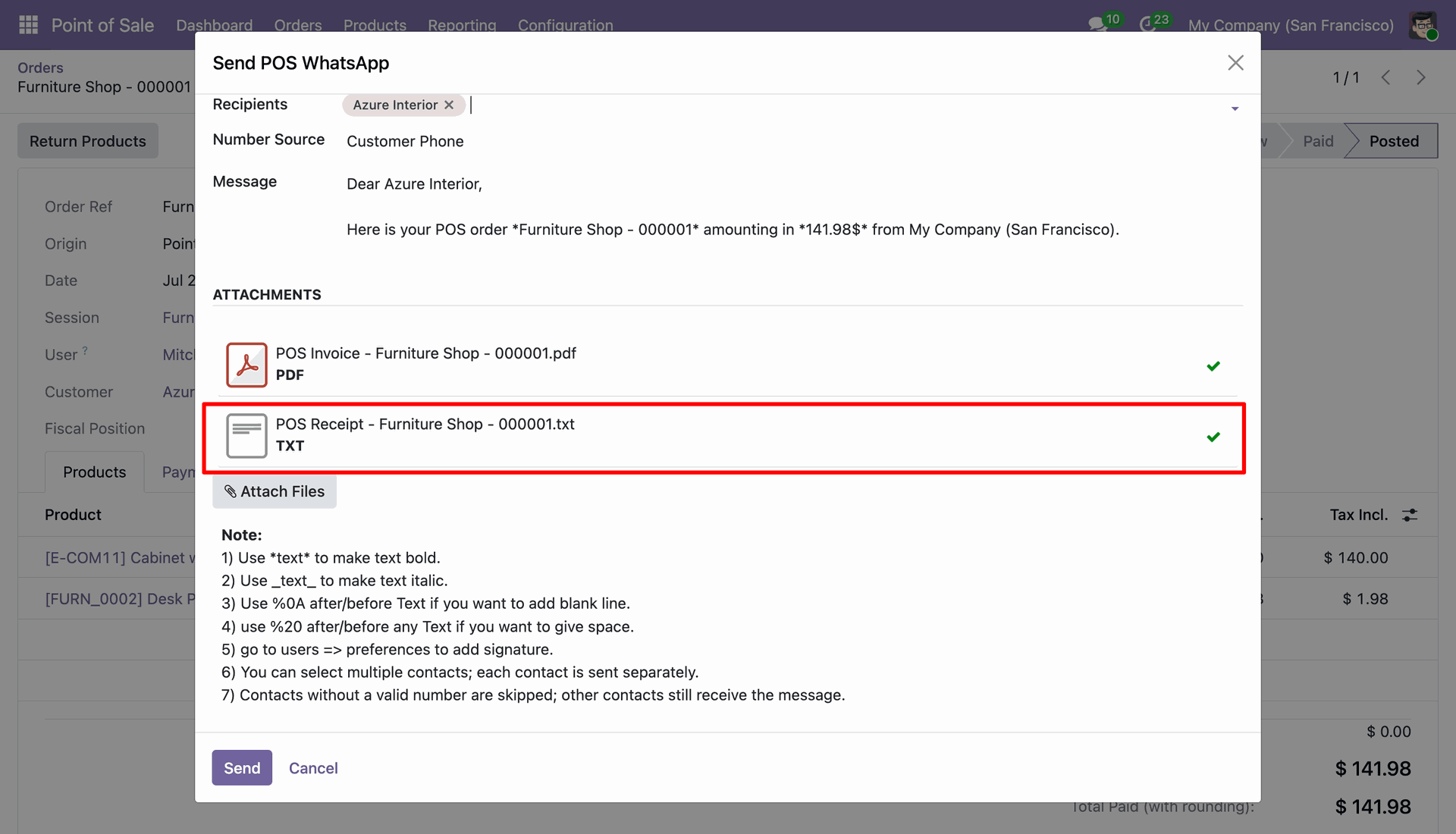Open the Dashboard menu

tap(215, 25)
